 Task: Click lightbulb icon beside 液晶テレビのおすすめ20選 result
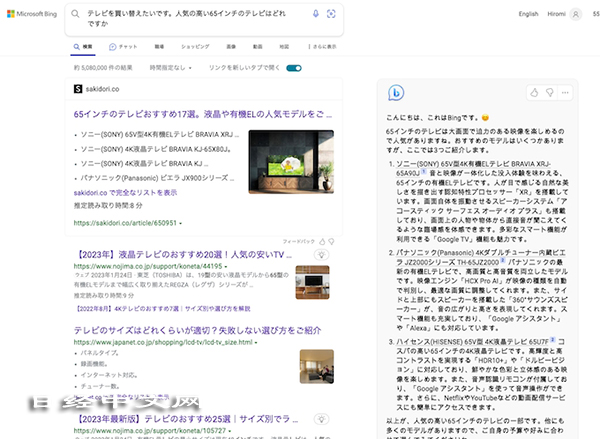tap(321, 255)
